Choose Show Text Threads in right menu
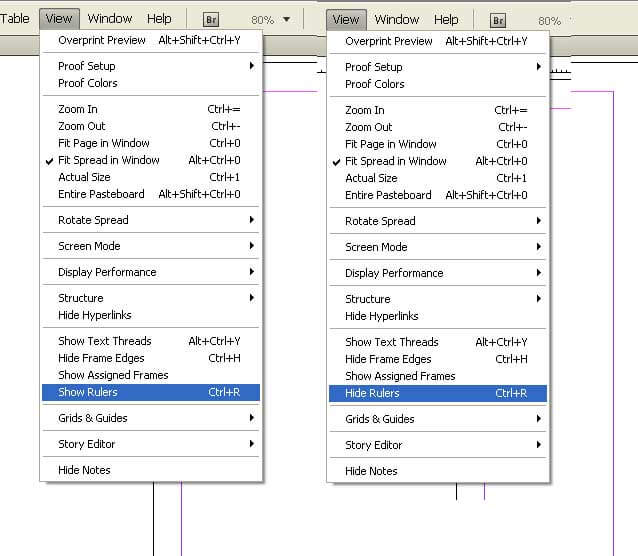This screenshot has width=638, height=556. pos(438,342)
